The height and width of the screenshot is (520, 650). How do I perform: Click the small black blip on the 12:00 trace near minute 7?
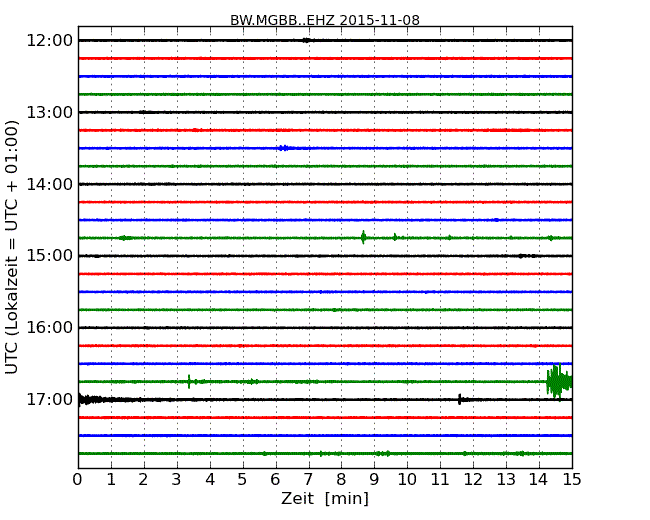[x=306, y=40]
